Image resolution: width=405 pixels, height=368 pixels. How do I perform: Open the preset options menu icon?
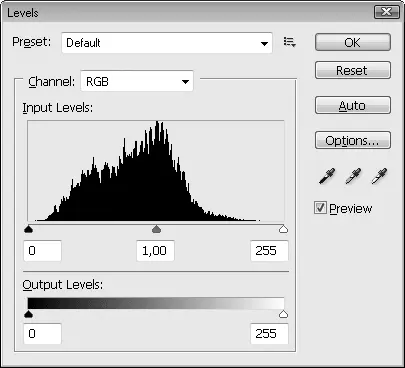click(x=289, y=42)
